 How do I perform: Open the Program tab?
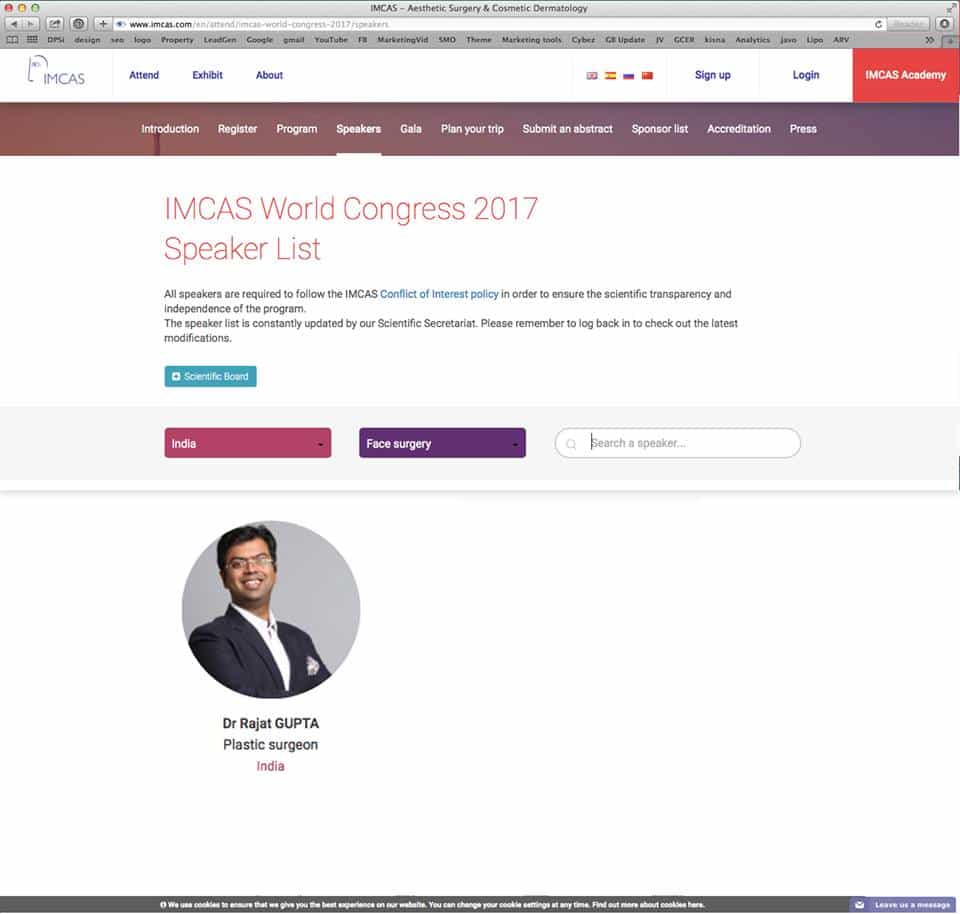click(296, 129)
